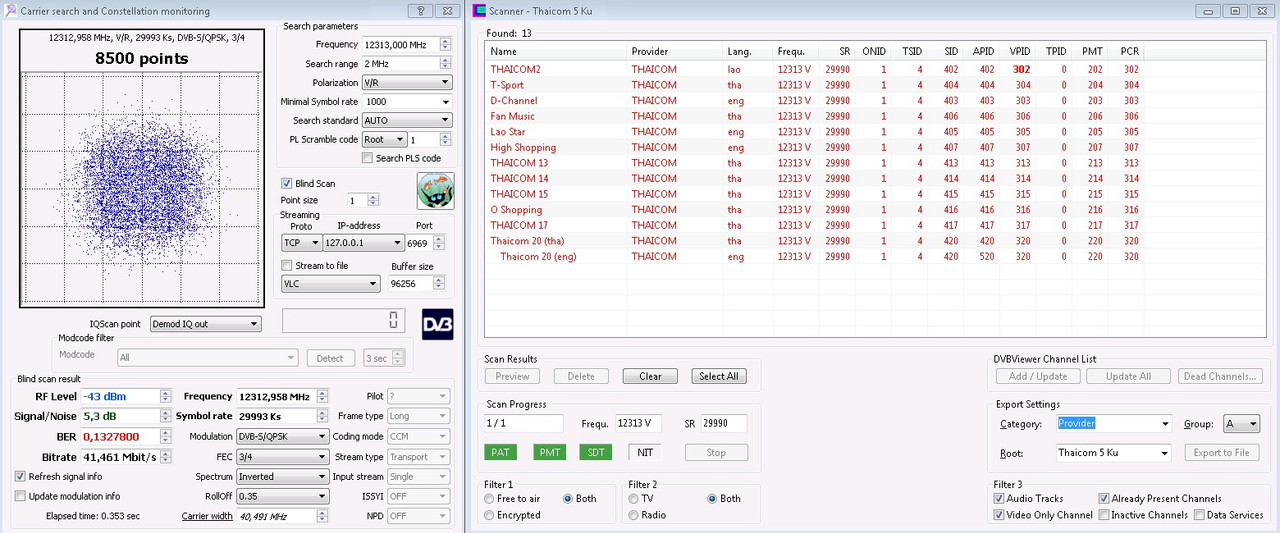Select Encrypted radio button
This screenshot has height=533, width=1280.
tap(489, 515)
